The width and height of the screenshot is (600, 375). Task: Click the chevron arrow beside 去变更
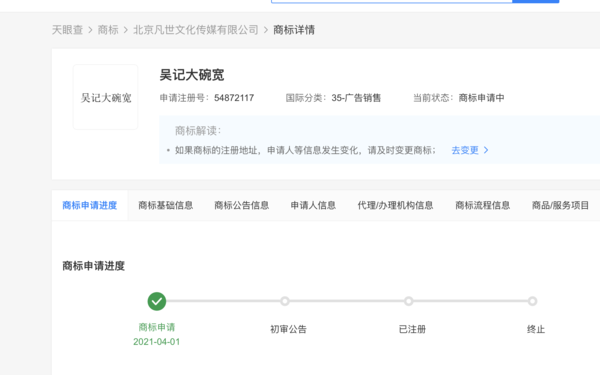click(x=486, y=150)
